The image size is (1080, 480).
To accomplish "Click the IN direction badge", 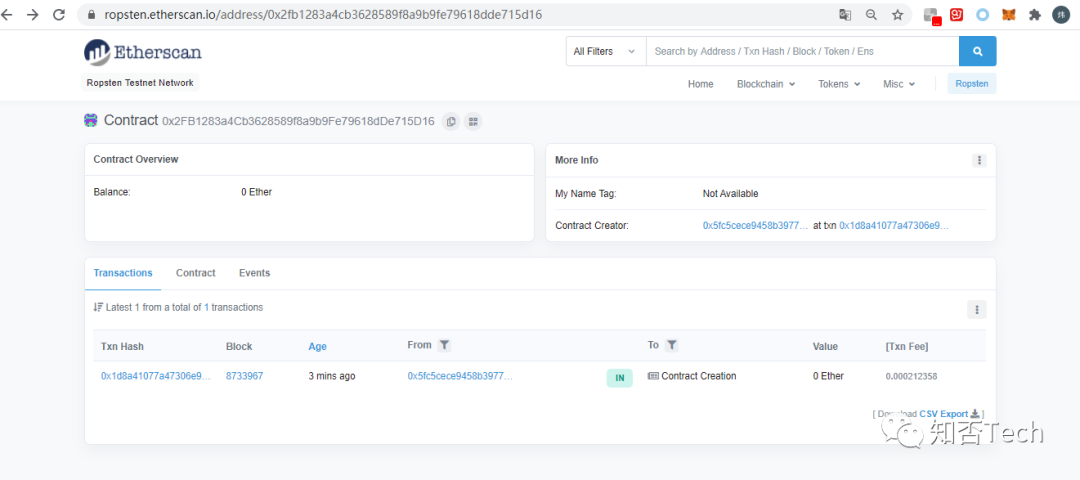I will click(619, 377).
